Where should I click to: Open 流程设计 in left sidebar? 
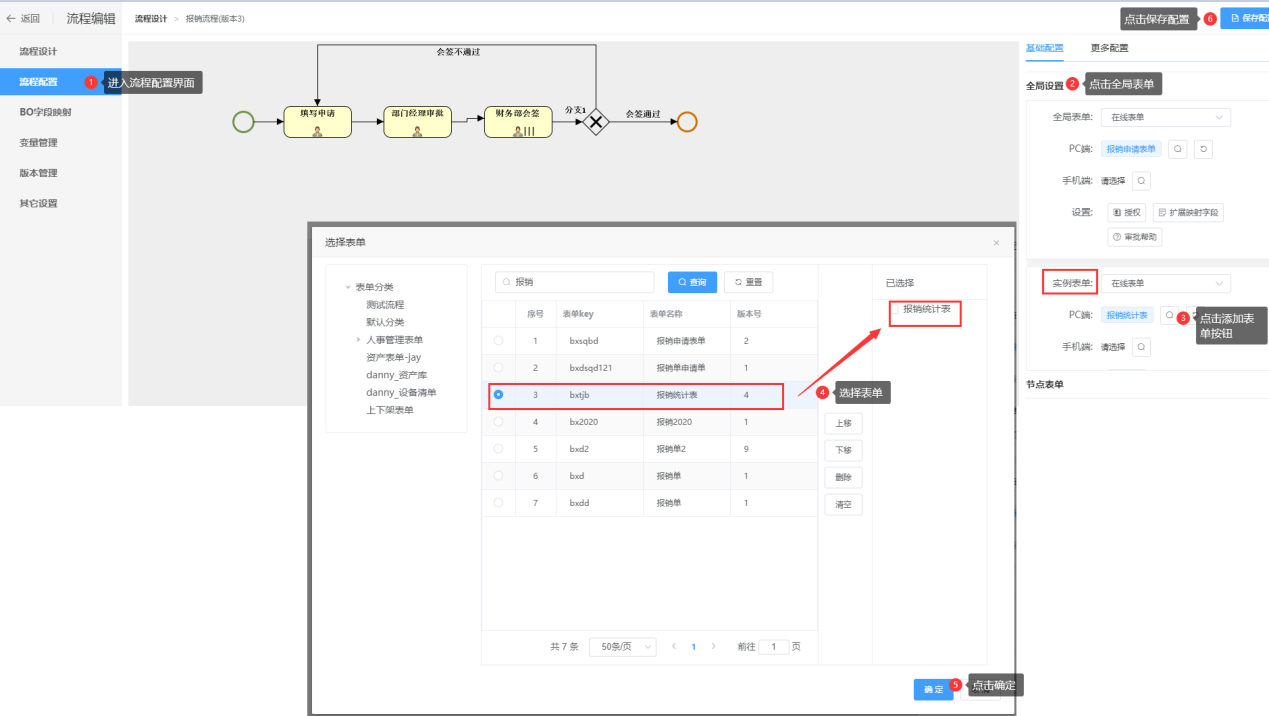[x=60, y=51]
